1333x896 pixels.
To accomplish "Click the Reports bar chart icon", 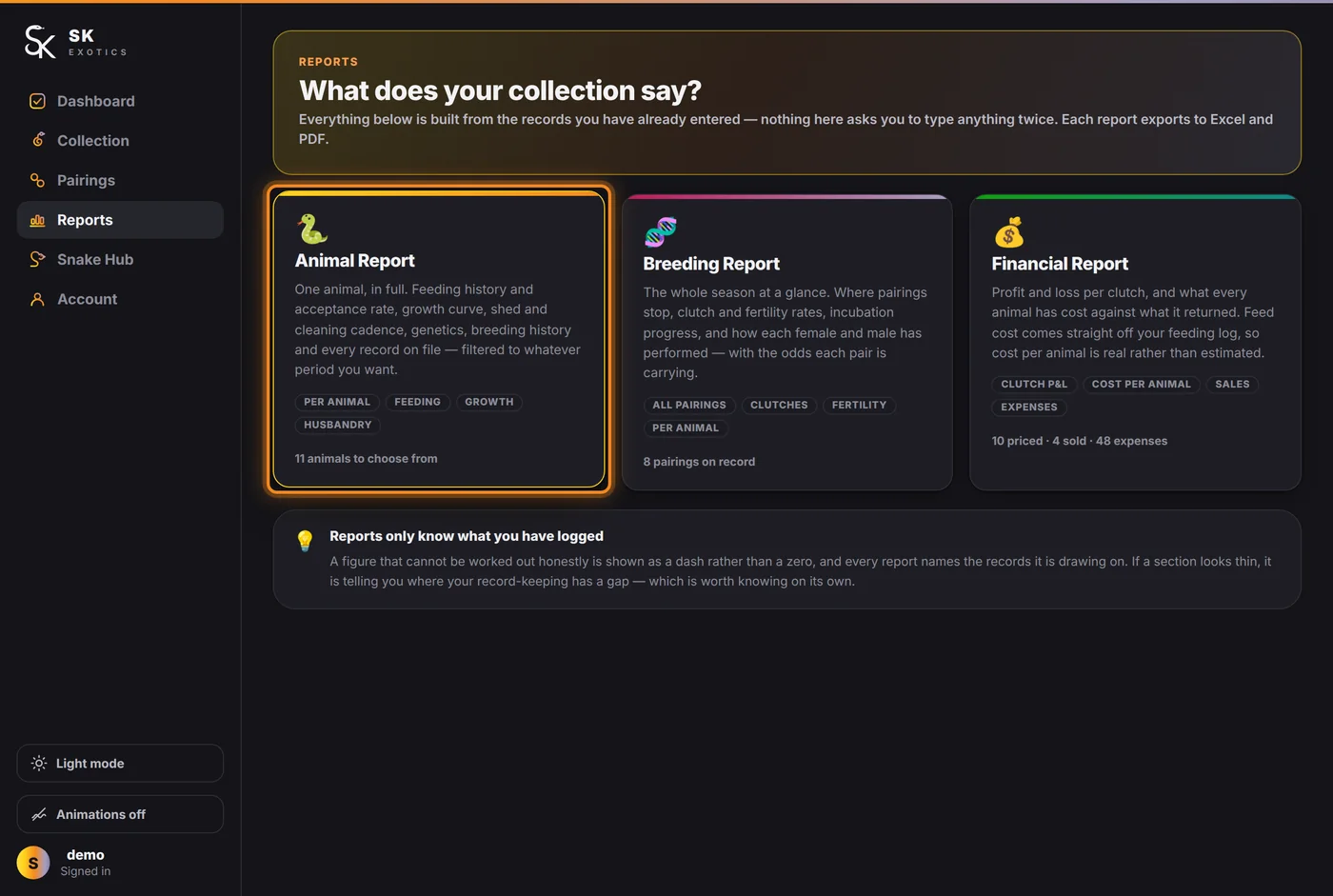I will [x=37, y=220].
